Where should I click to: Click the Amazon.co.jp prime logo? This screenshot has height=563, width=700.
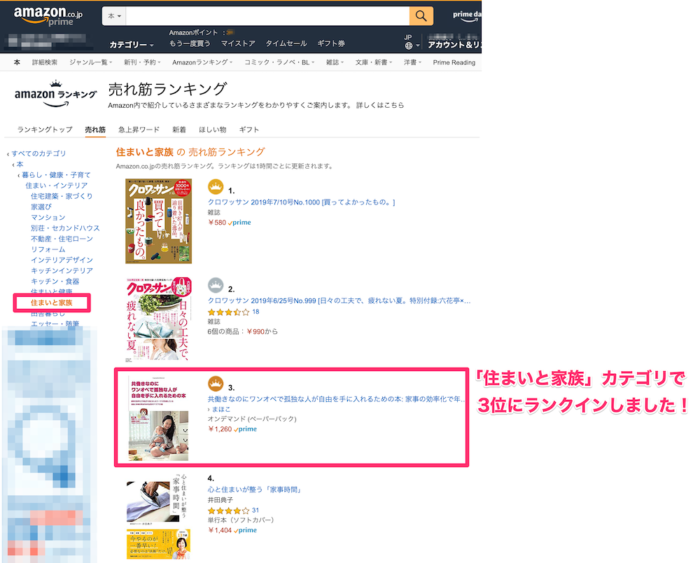pos(48,16)
